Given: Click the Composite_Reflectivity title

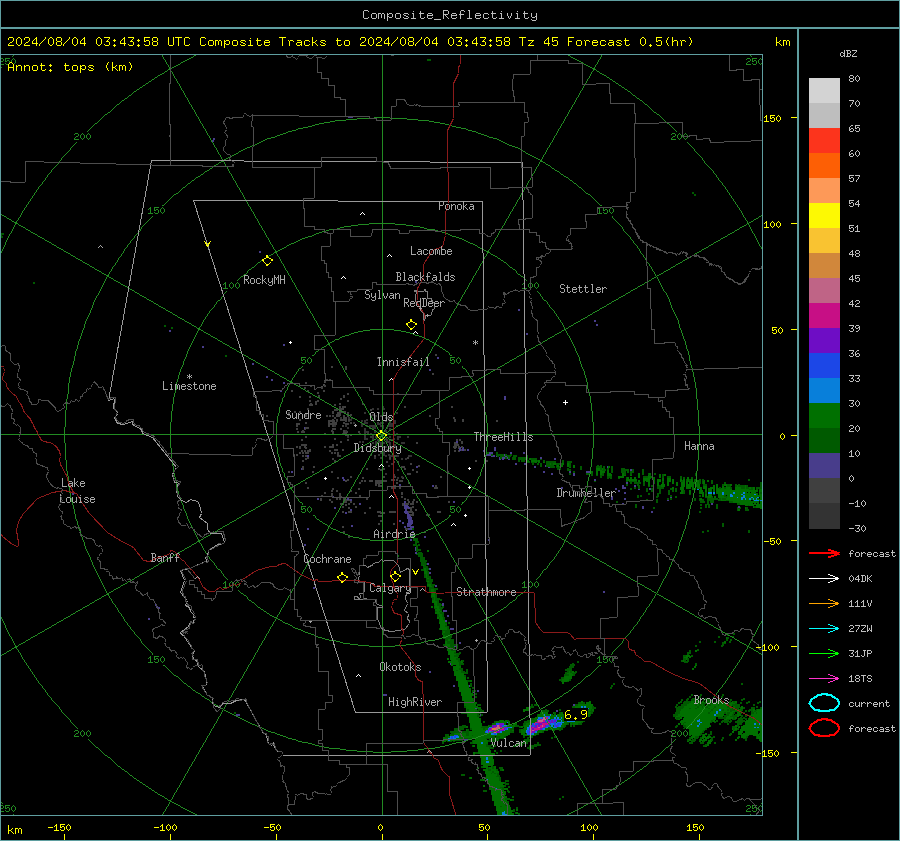Looking at the screenshot, I should click(x=449, y=15).
